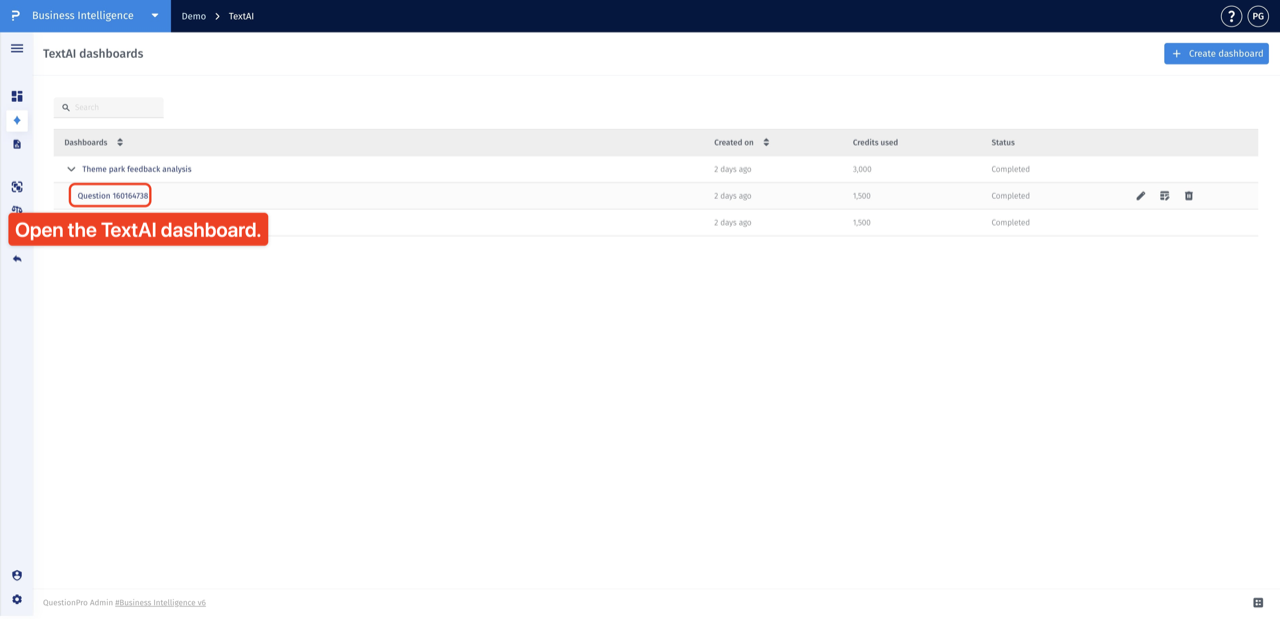The width and height of the screenshot is (1280, 619).
Task: Click the QuestionPro Admin footer text
Action: [78, 603]
